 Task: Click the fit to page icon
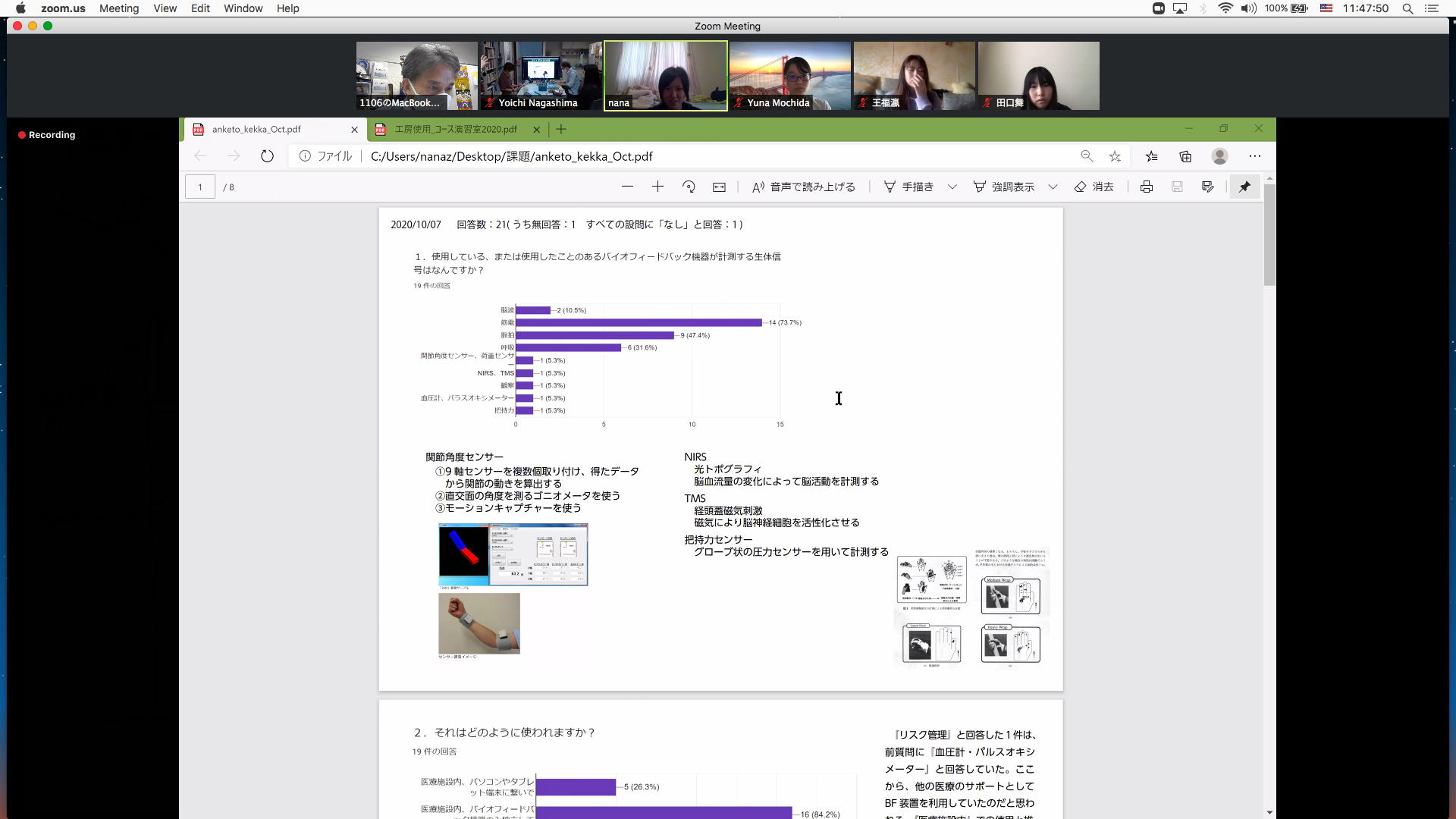719,187
